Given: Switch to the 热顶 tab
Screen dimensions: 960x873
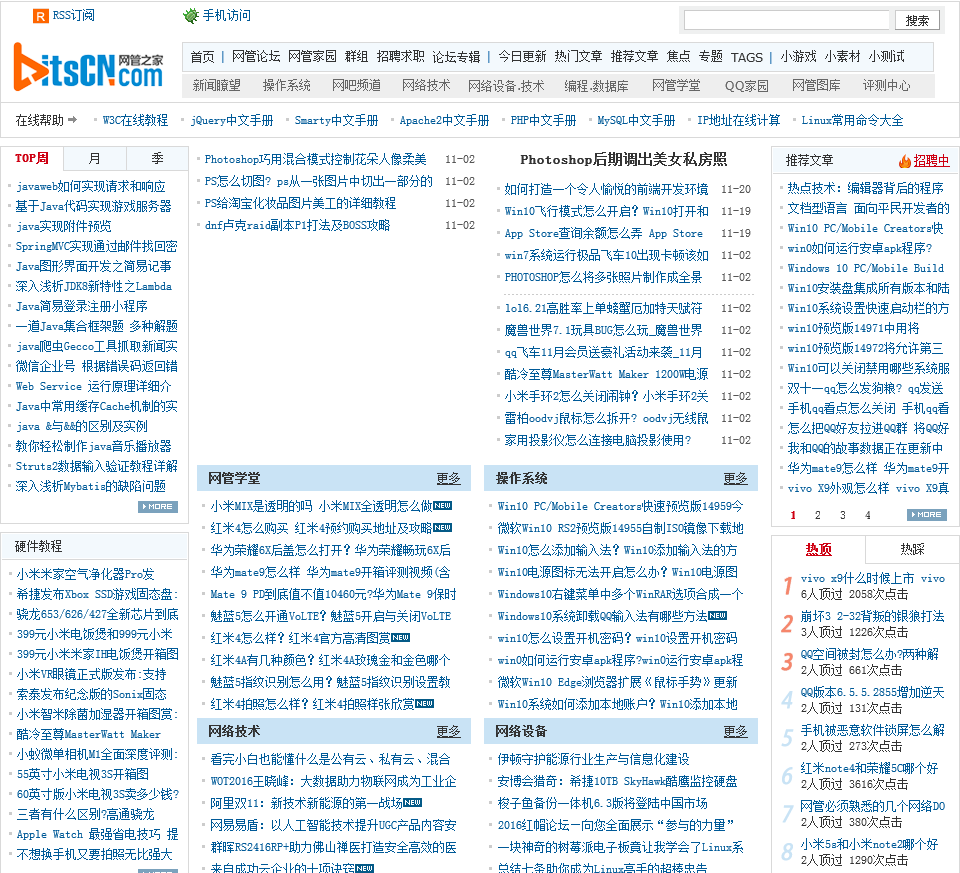Looking at the screenshot, I should click(819, 550).
